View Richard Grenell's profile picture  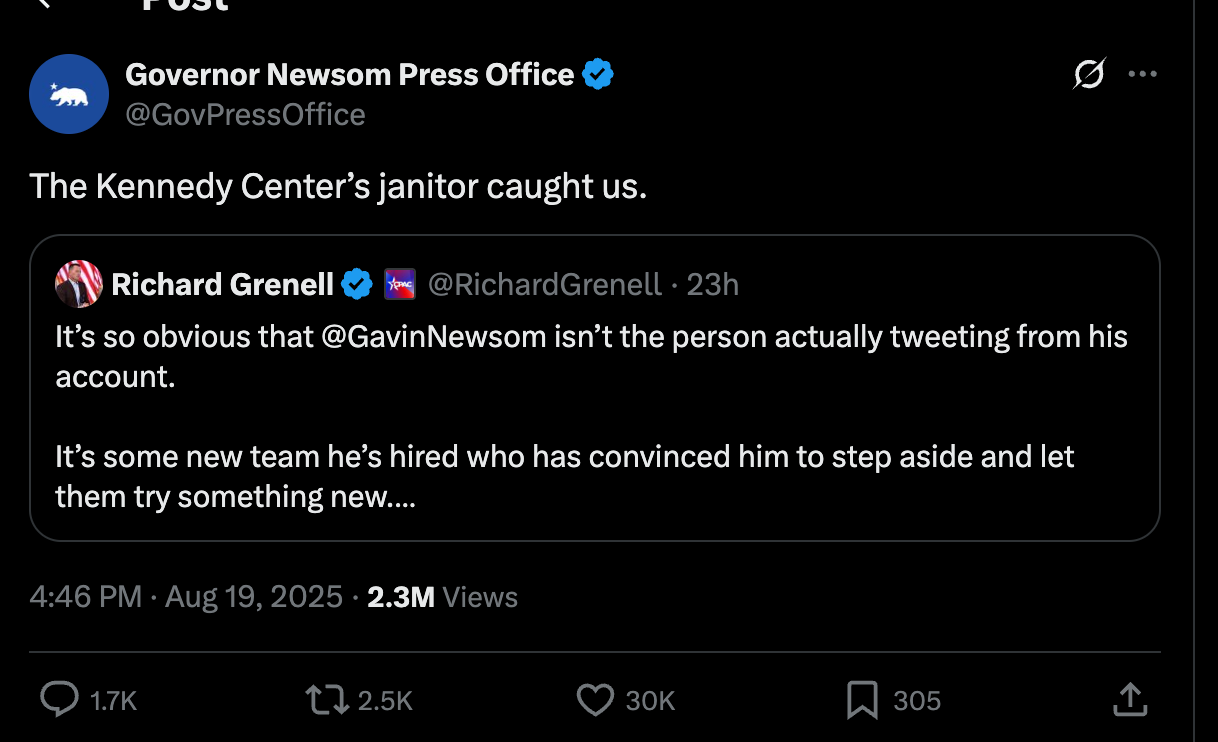click(79, 284)
